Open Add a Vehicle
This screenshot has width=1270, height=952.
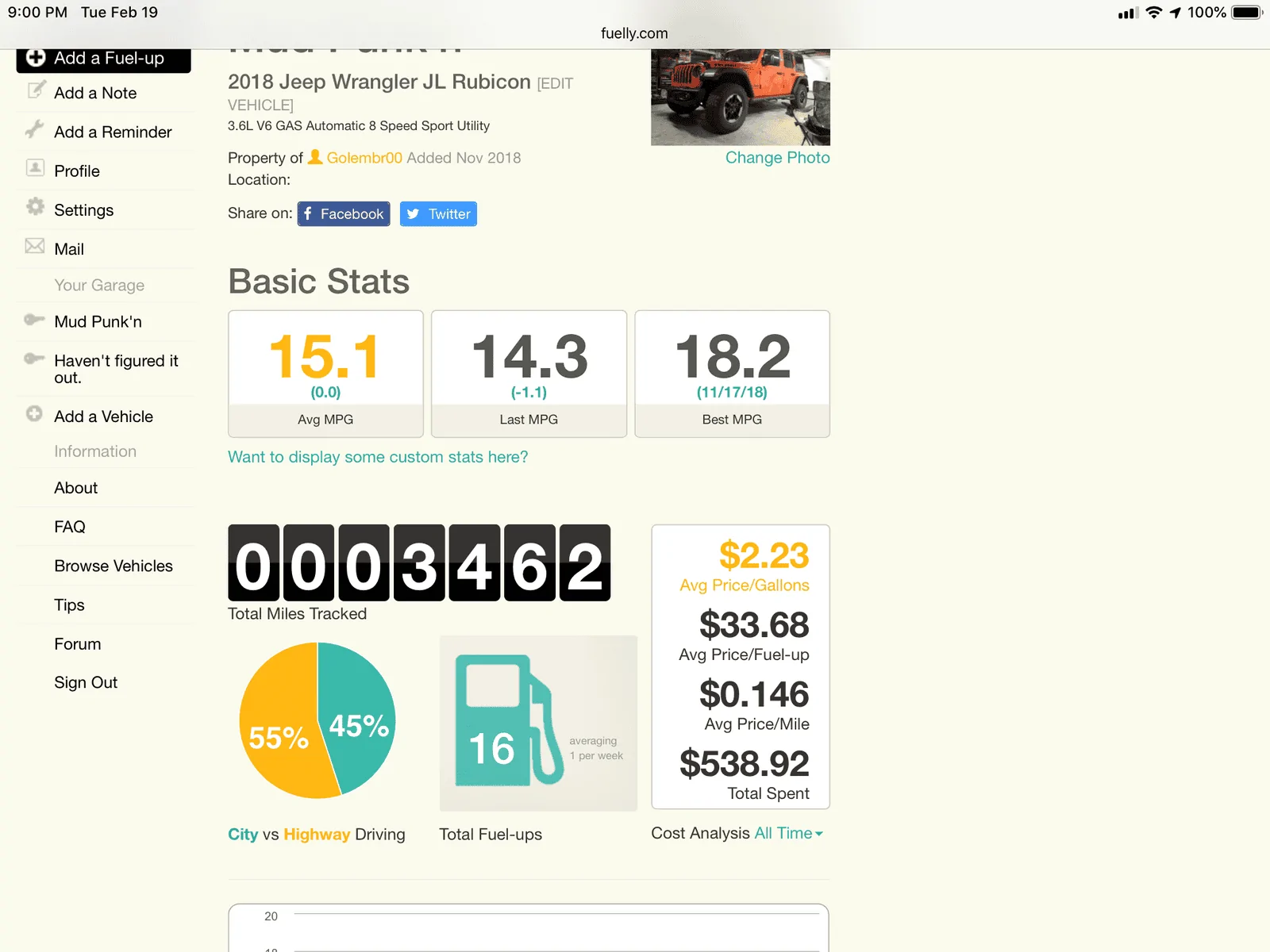point(103,416)
